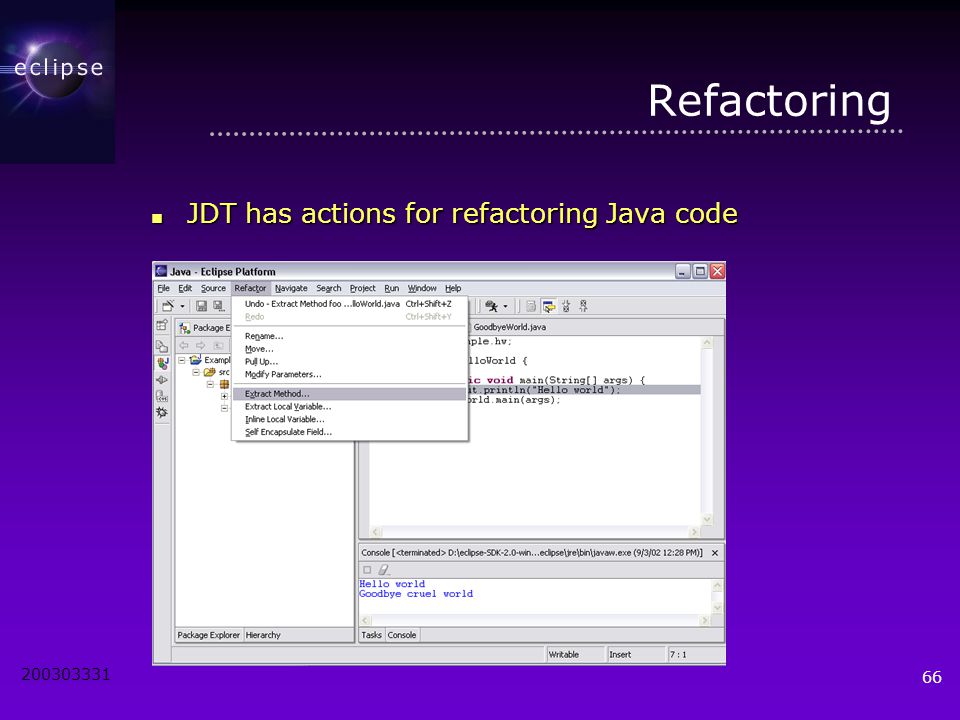
Task: Switch to the Package Explorer bottom tab
Action: click(209, 635)
